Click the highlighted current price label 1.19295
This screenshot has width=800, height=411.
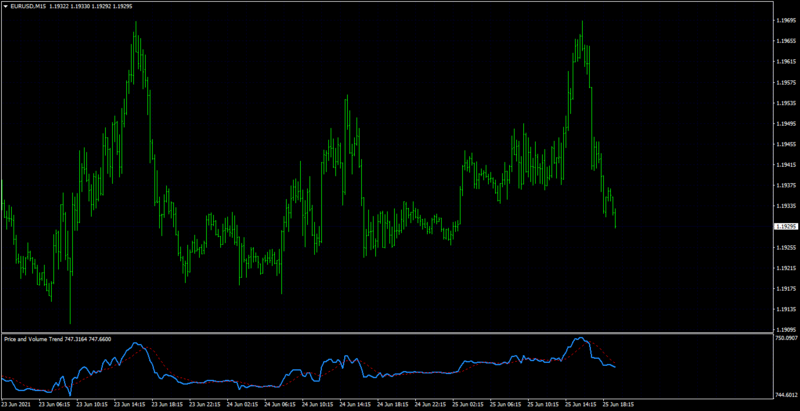click(786, 226)
